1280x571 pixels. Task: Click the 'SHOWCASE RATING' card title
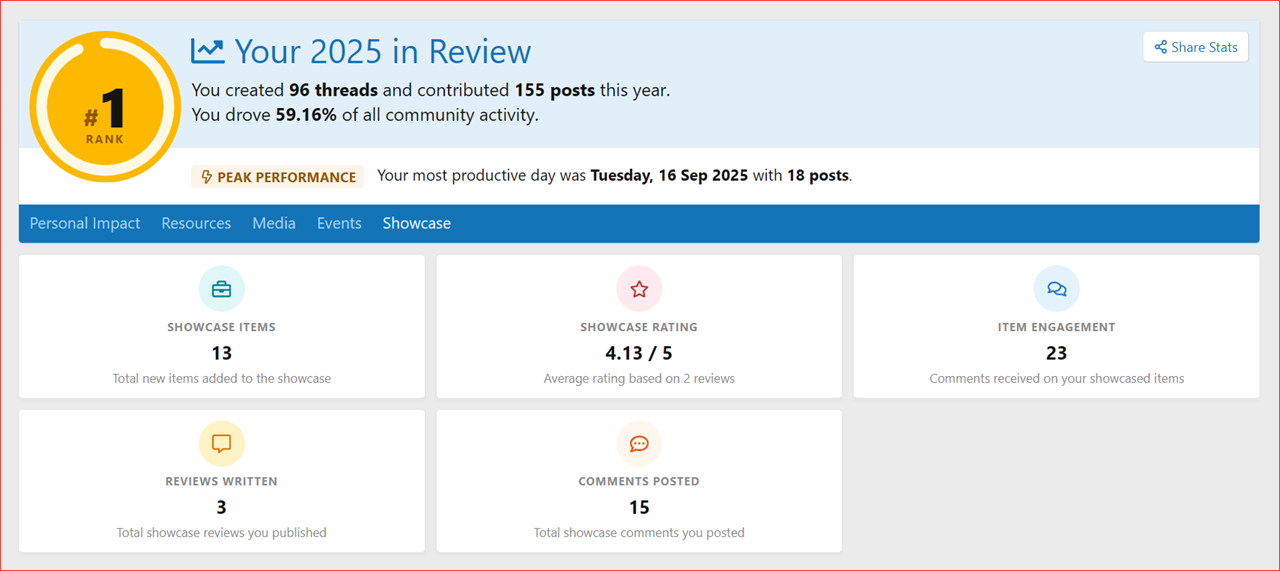coord(639,327)
